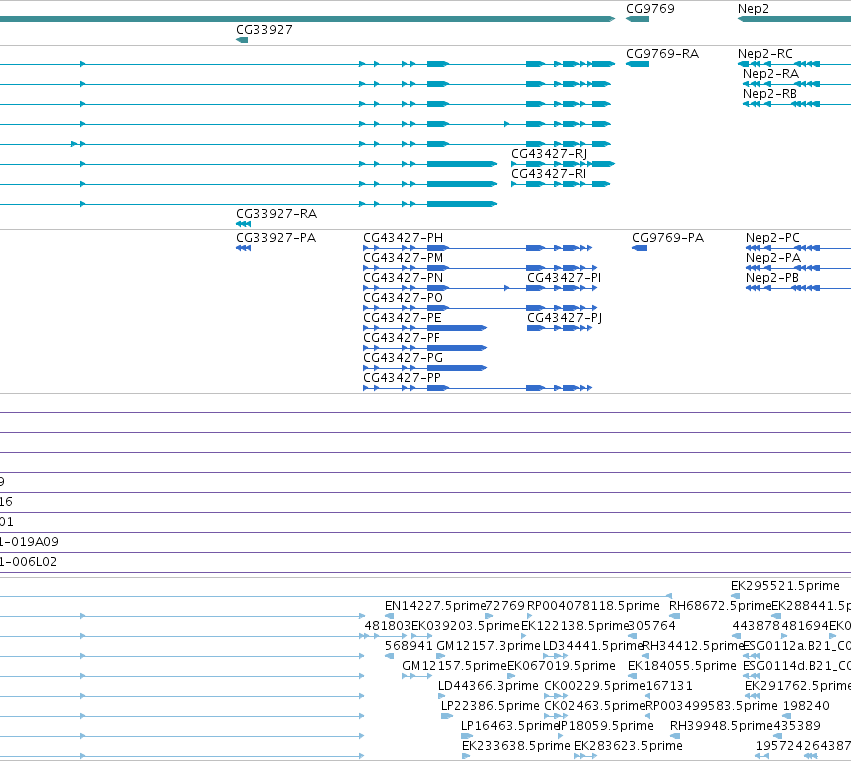851x761 pixels.
Task: Click the CG9769-RA transcript bar
Action: [637, 64]
